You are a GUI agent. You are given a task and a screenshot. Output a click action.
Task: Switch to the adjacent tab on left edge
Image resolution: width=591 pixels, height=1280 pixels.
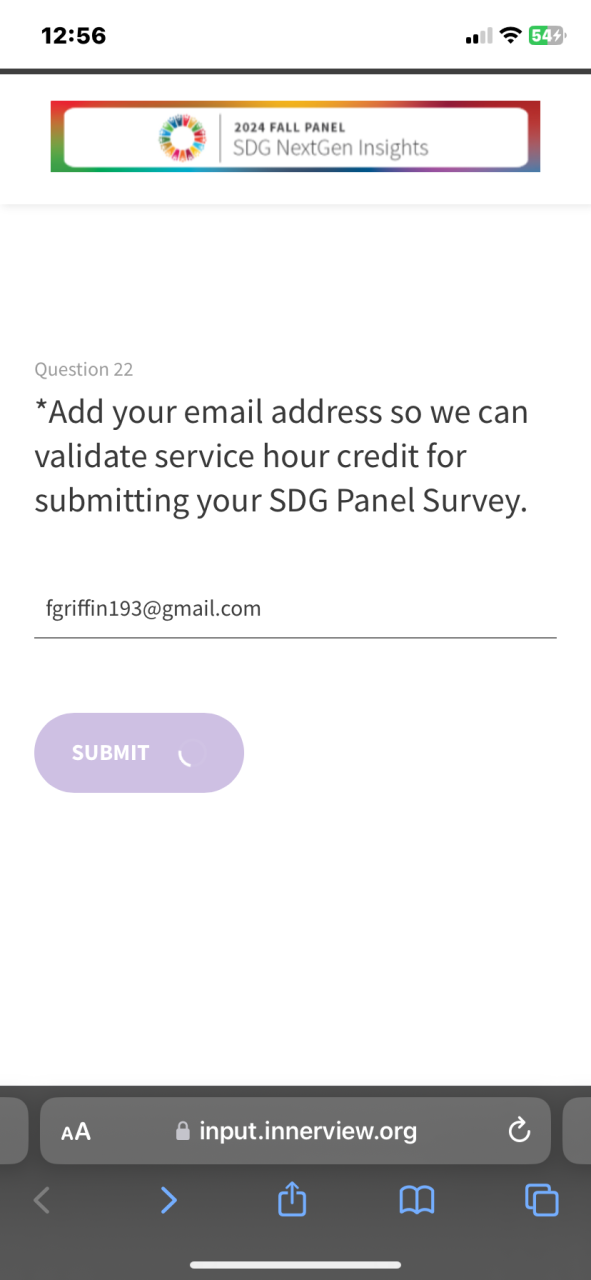[x=14, y=1131]
